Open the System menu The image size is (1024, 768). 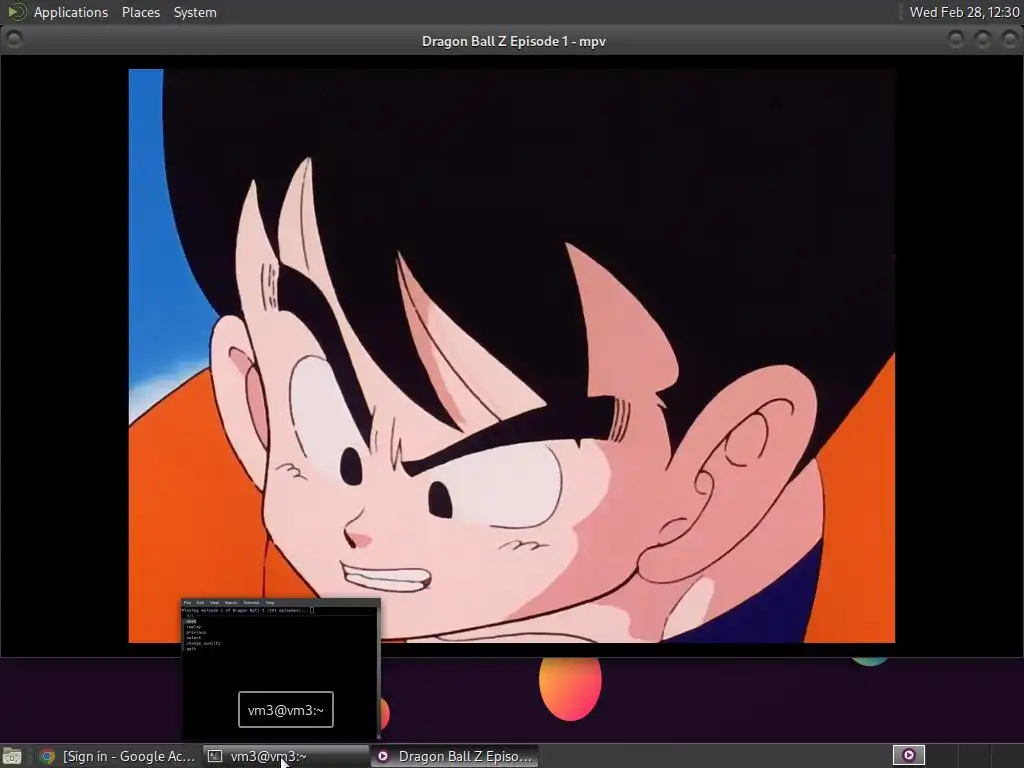click(195, 12)
